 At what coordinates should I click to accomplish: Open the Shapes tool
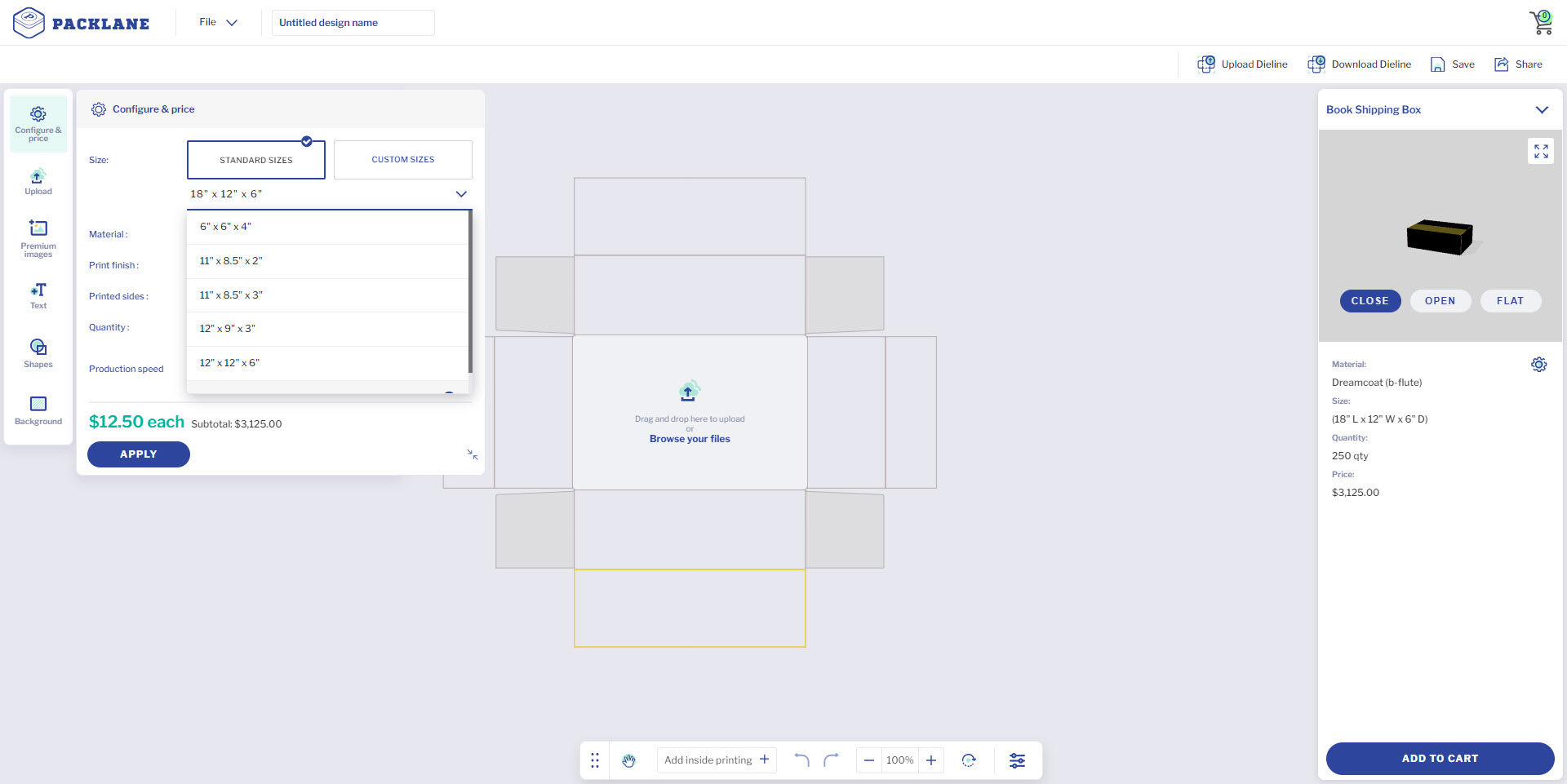pyautogui.click(x=38, y=353)
